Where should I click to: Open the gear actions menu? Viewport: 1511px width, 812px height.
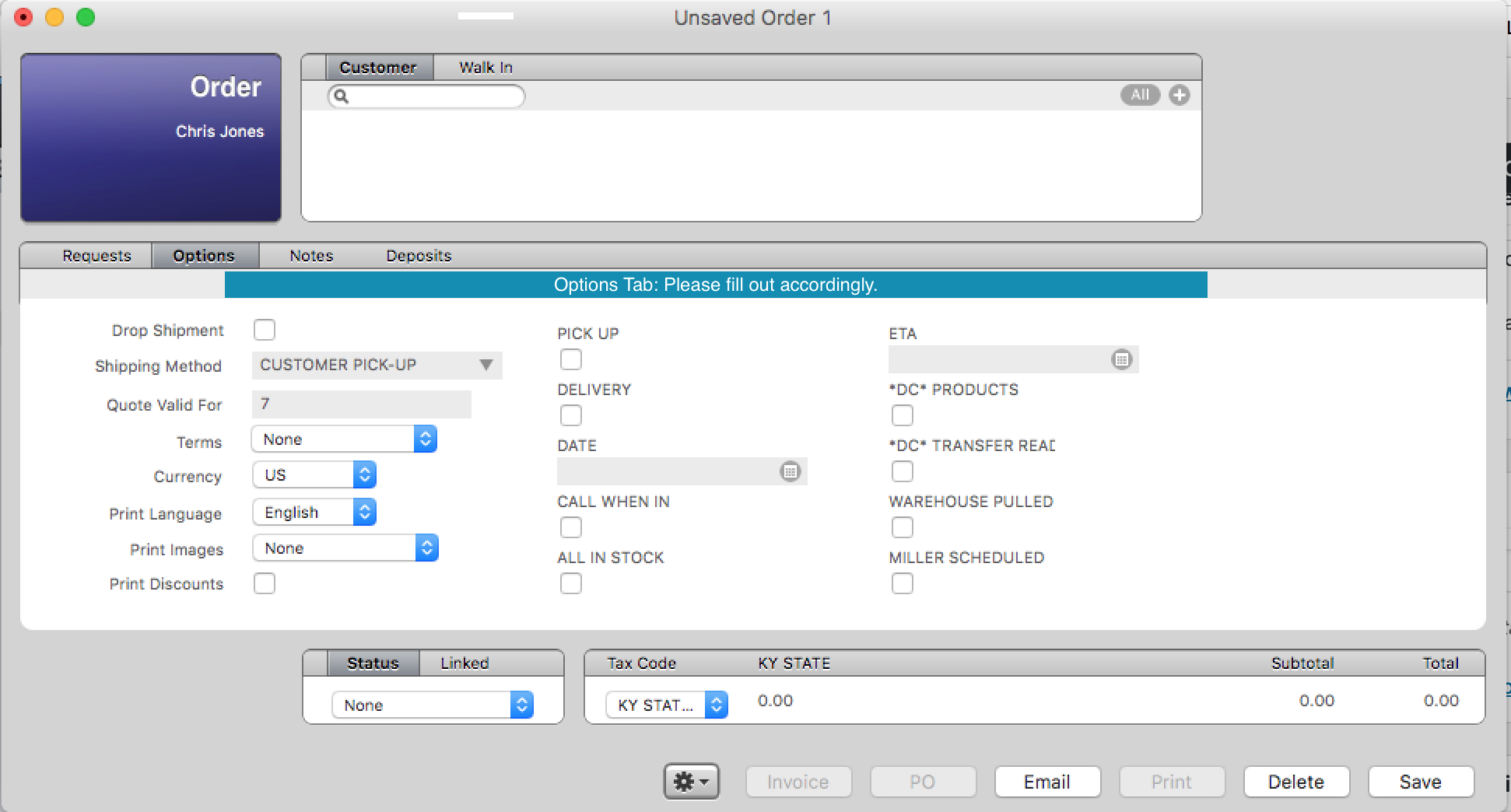click(692, 781)
